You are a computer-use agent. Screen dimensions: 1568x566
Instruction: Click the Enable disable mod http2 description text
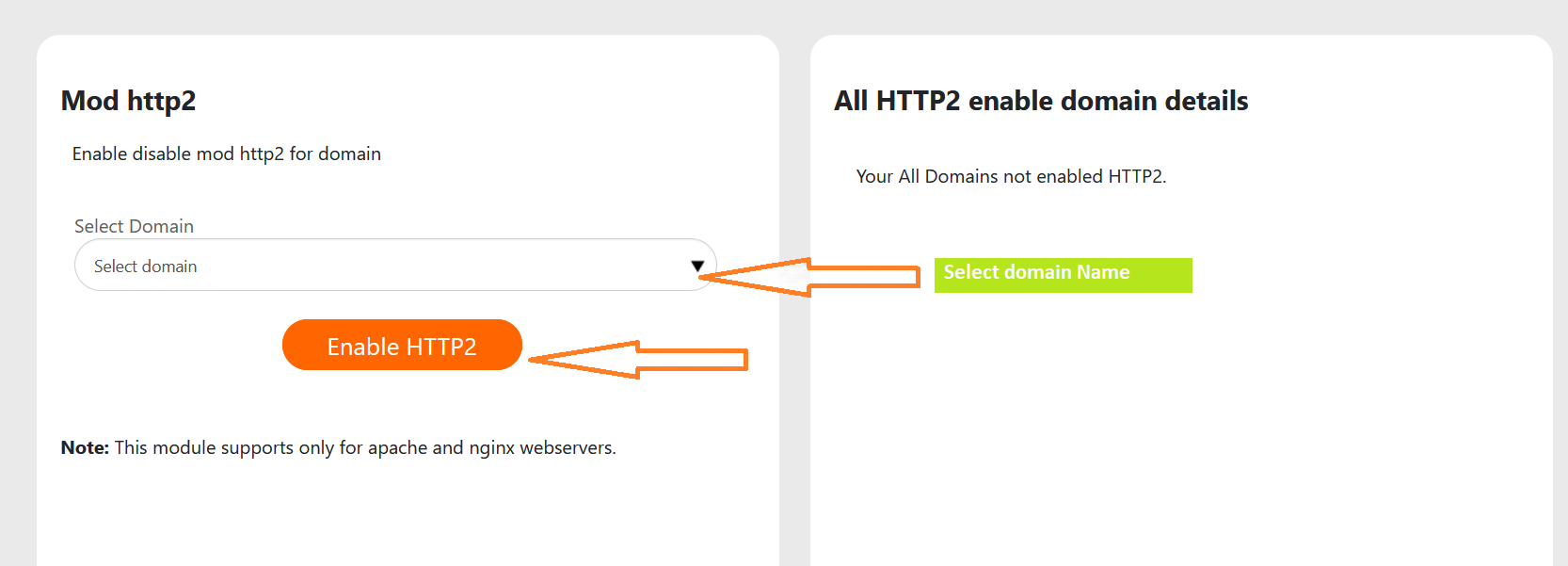226,154
